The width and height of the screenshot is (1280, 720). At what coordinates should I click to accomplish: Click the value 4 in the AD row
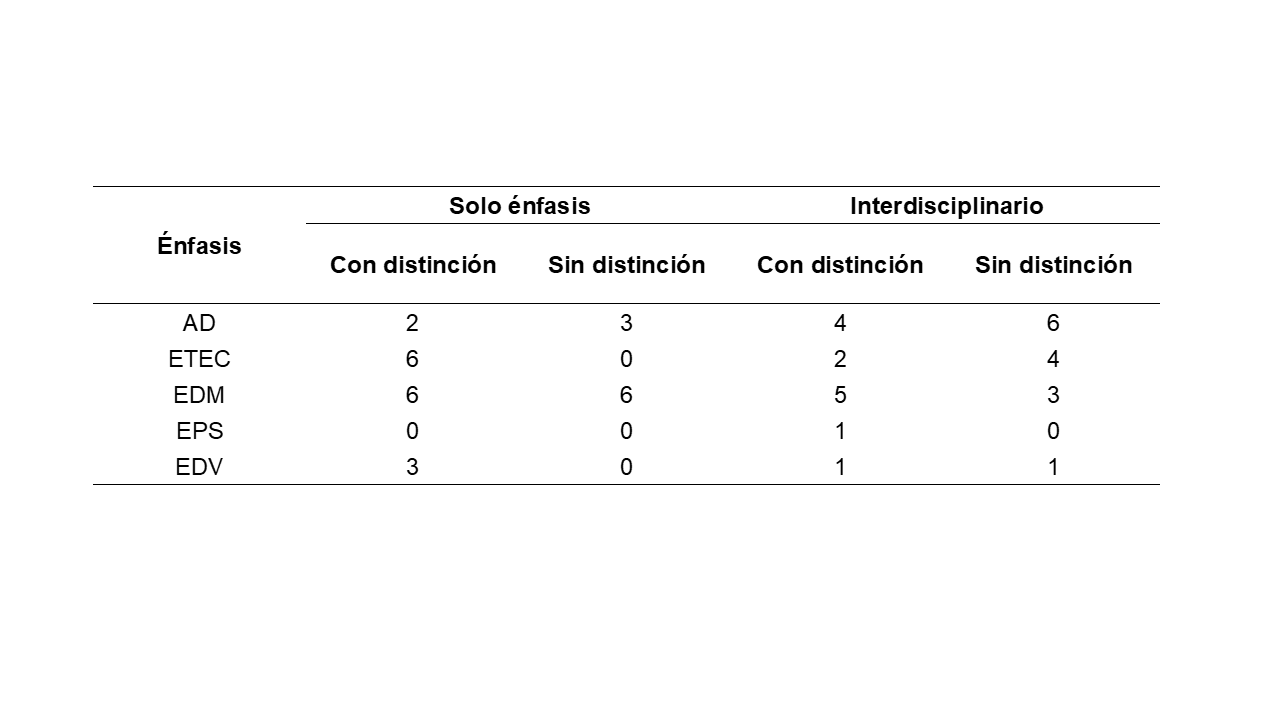pyautogui.click(x=840, y=323)
